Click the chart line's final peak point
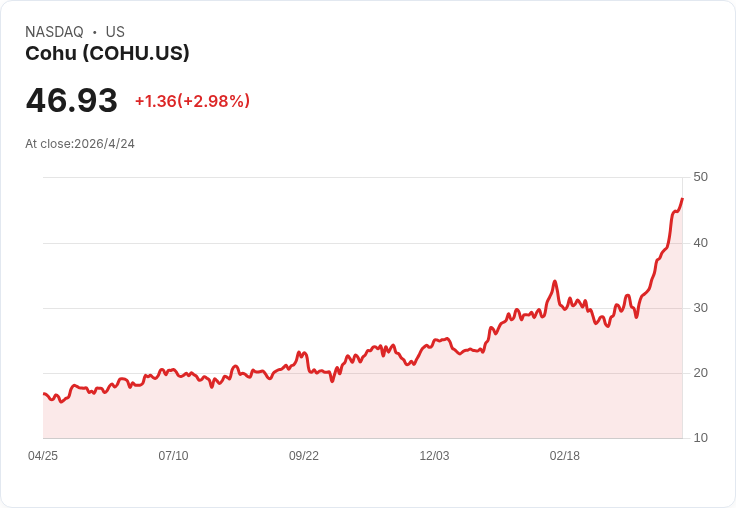Image resolution: width=736 pixels, height=508 pixels. (682, 199)
